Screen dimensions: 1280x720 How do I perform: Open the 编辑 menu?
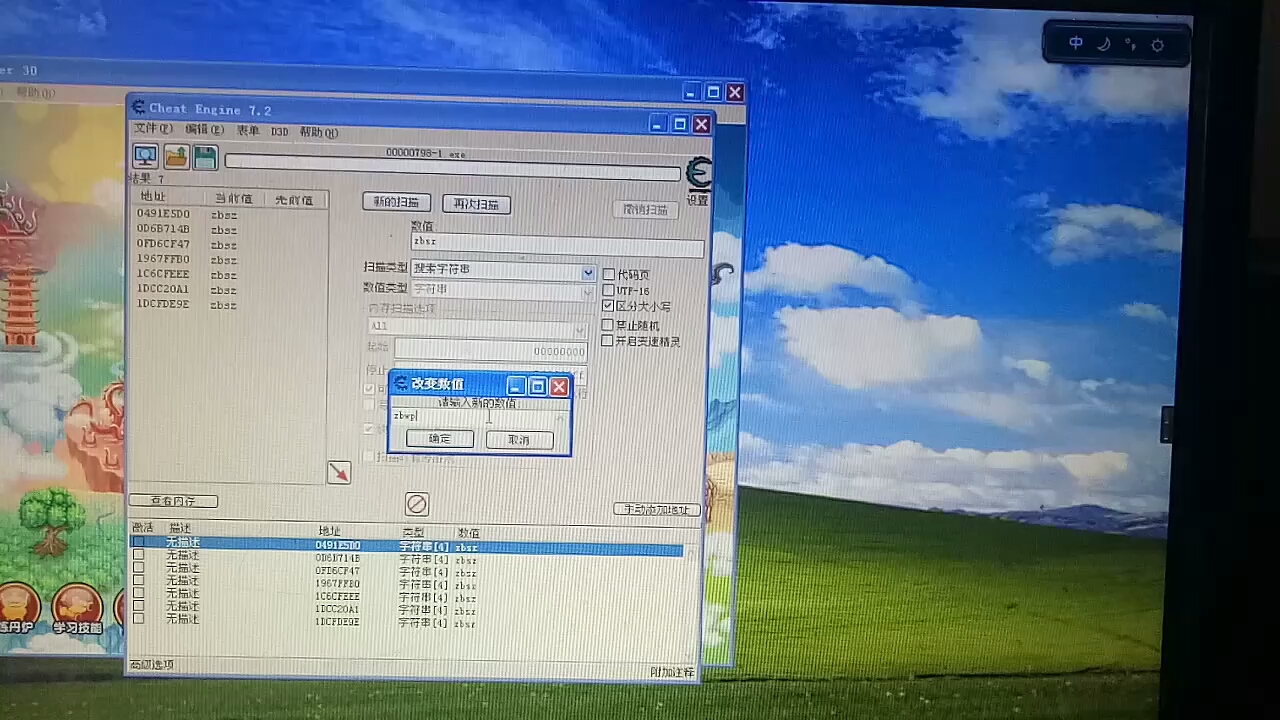pyautogui.click(x=204, y=130)
